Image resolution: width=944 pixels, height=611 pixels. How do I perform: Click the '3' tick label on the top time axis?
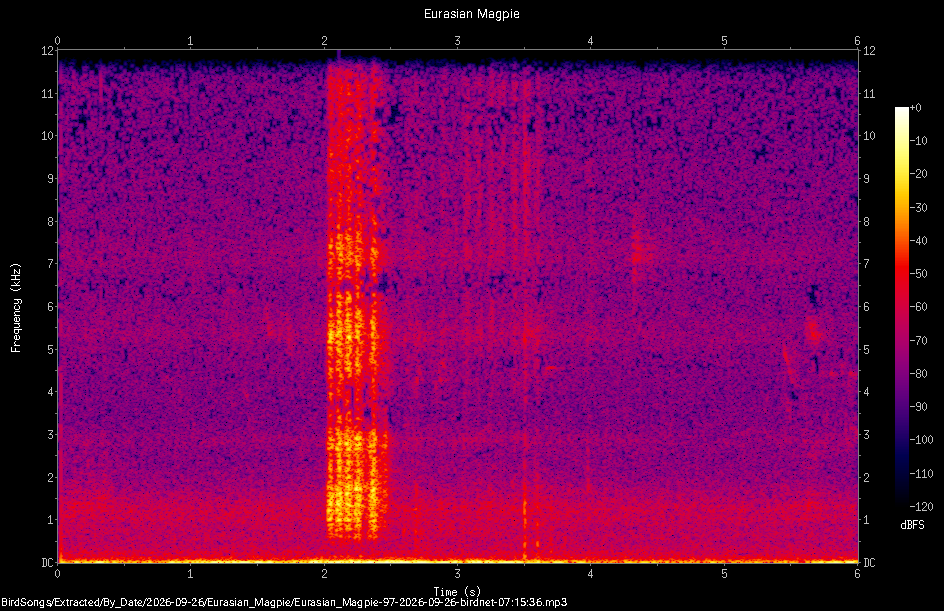[x=458, y=41]
